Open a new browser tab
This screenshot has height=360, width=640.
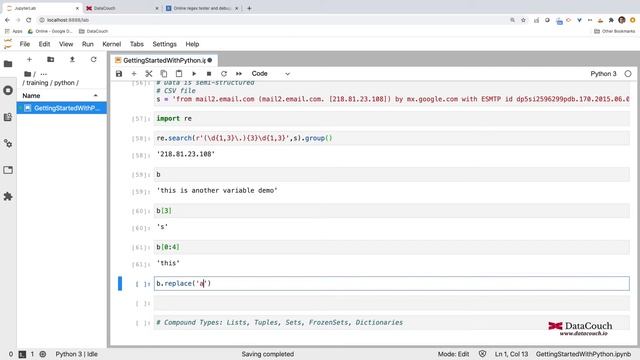249,8
